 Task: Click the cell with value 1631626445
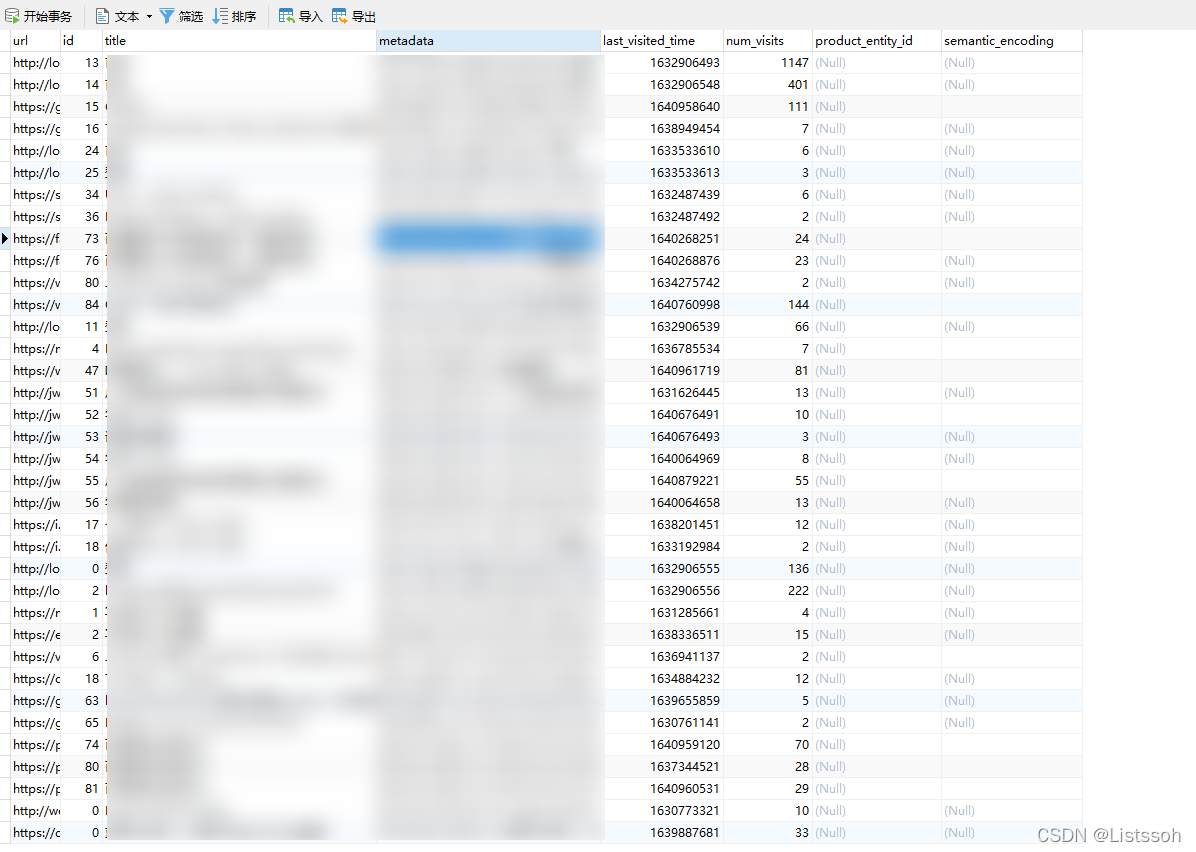coord(662,393)
